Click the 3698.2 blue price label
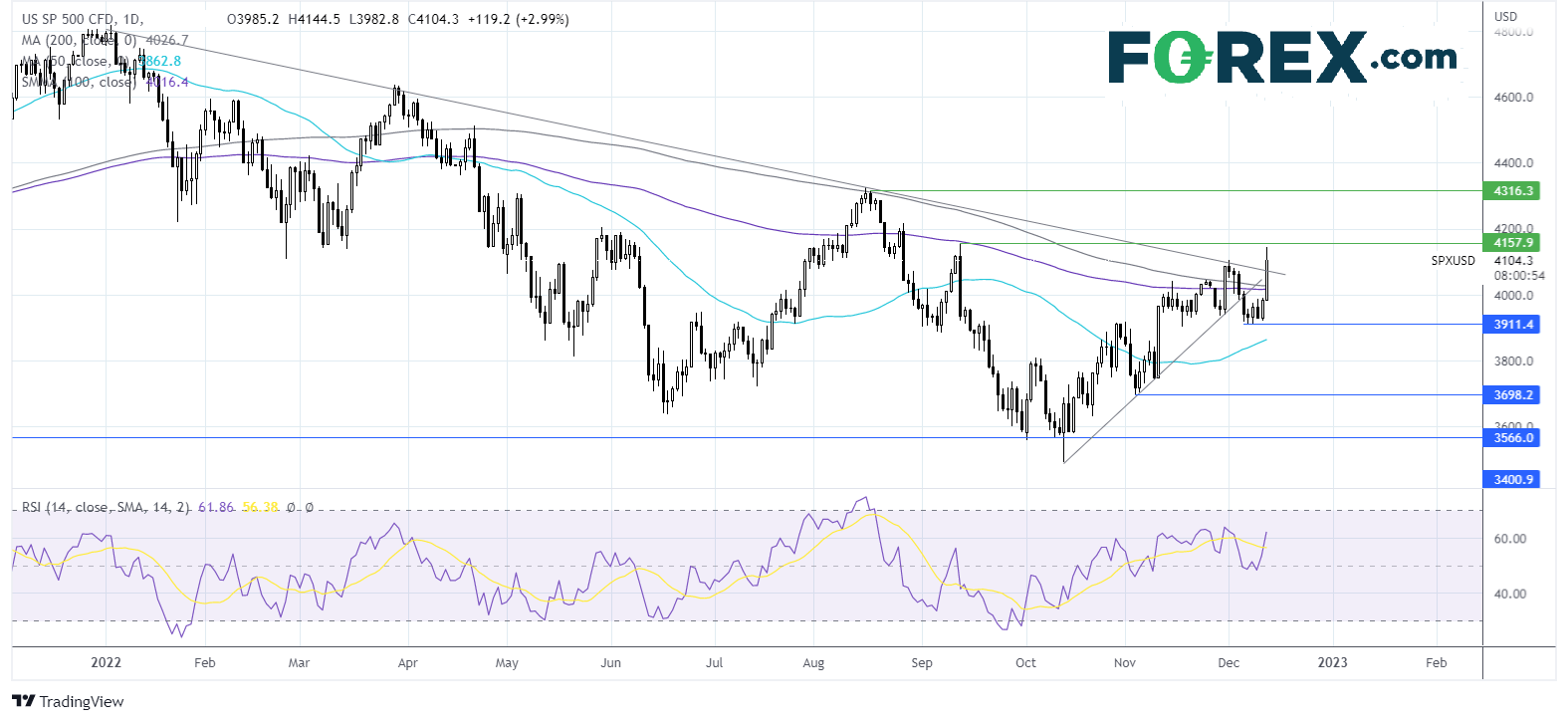This screenshot has width=1568, height=722. [1513, 394]
